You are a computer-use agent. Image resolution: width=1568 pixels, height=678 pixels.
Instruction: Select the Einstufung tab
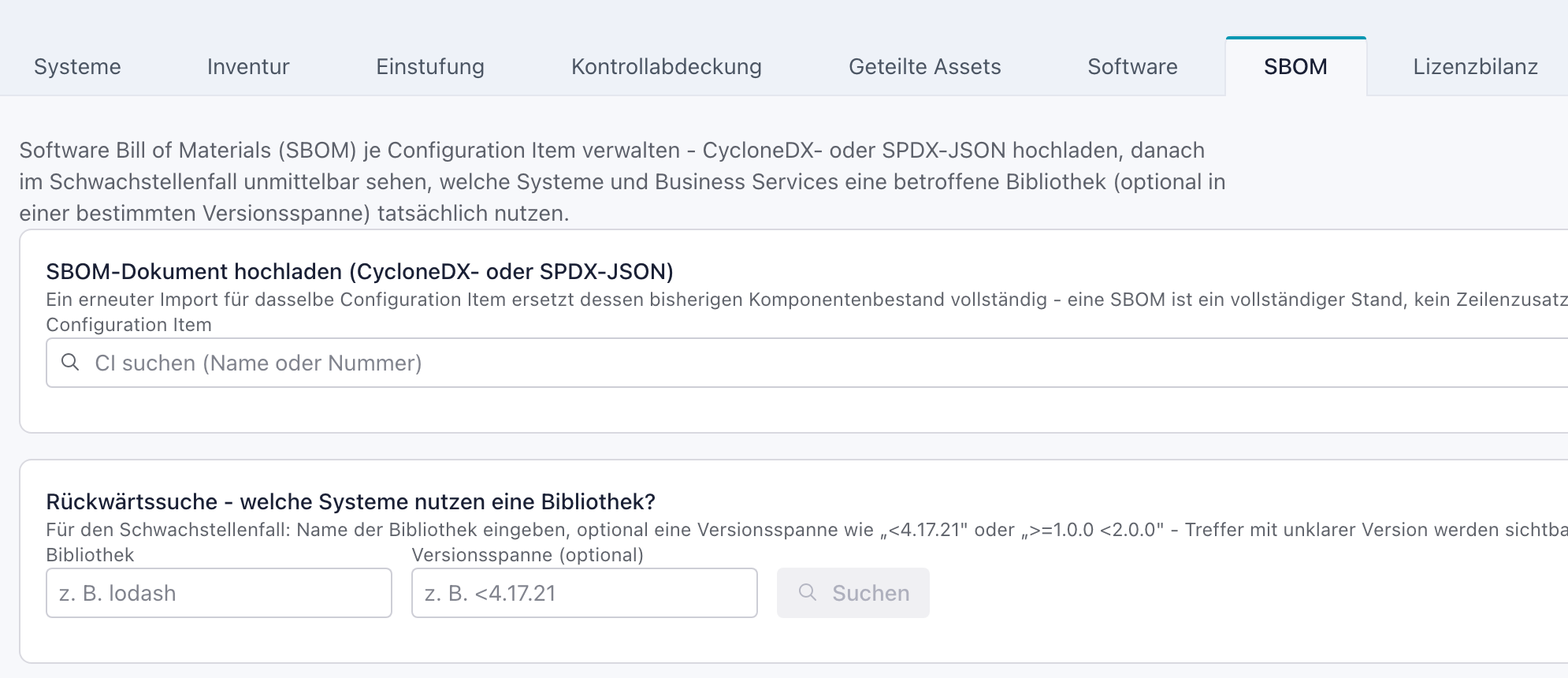pyautogui.click(x=430, y=66)
